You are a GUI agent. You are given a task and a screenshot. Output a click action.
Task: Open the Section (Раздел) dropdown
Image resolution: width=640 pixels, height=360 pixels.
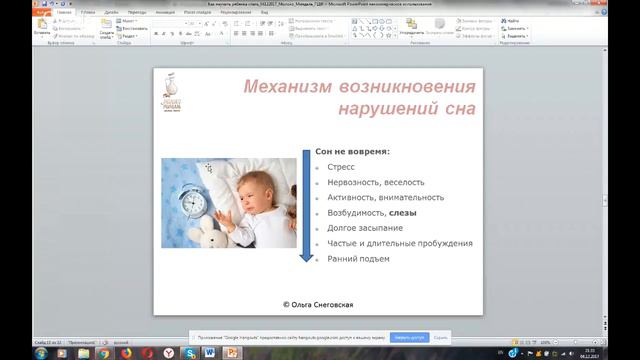(x=127, y=36)
